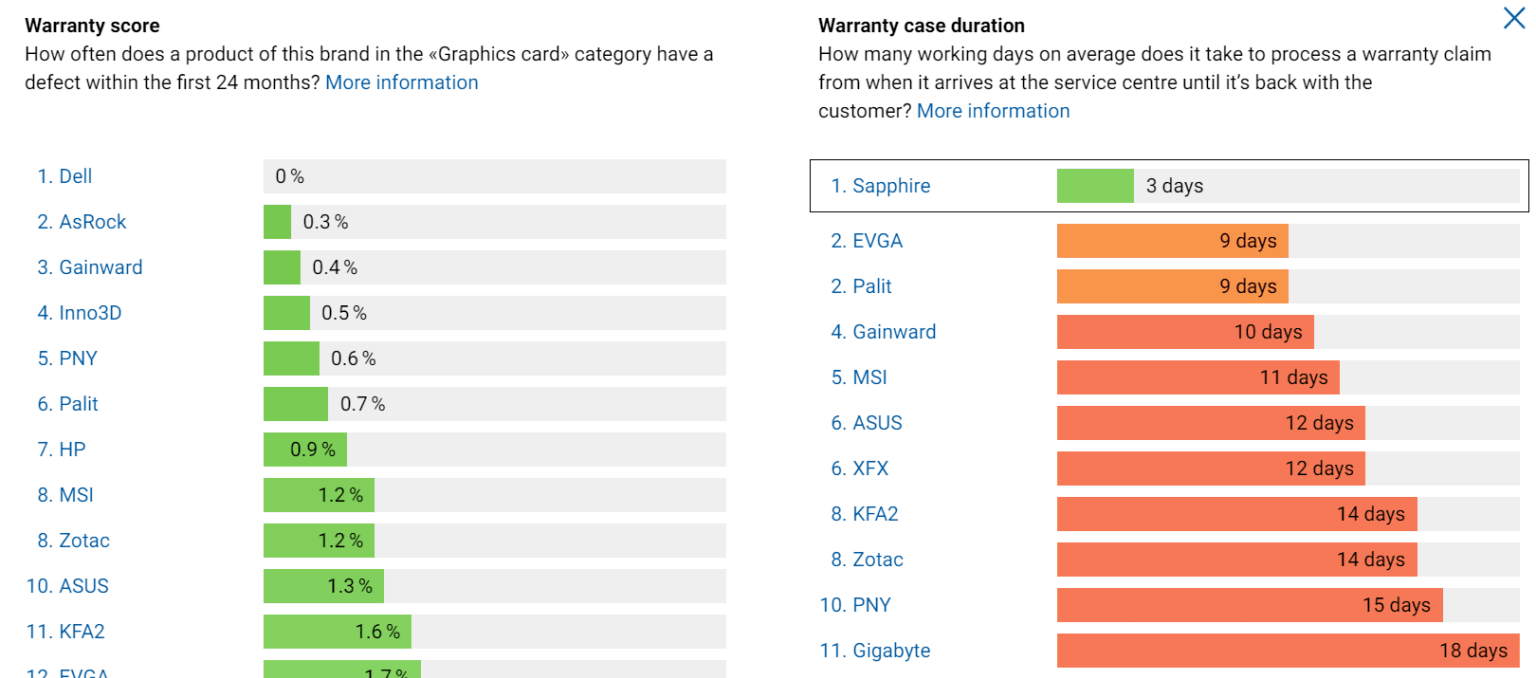The image size is (1536, 678).
Task: Open More information under Warranty score
Action: coord(401,83)
